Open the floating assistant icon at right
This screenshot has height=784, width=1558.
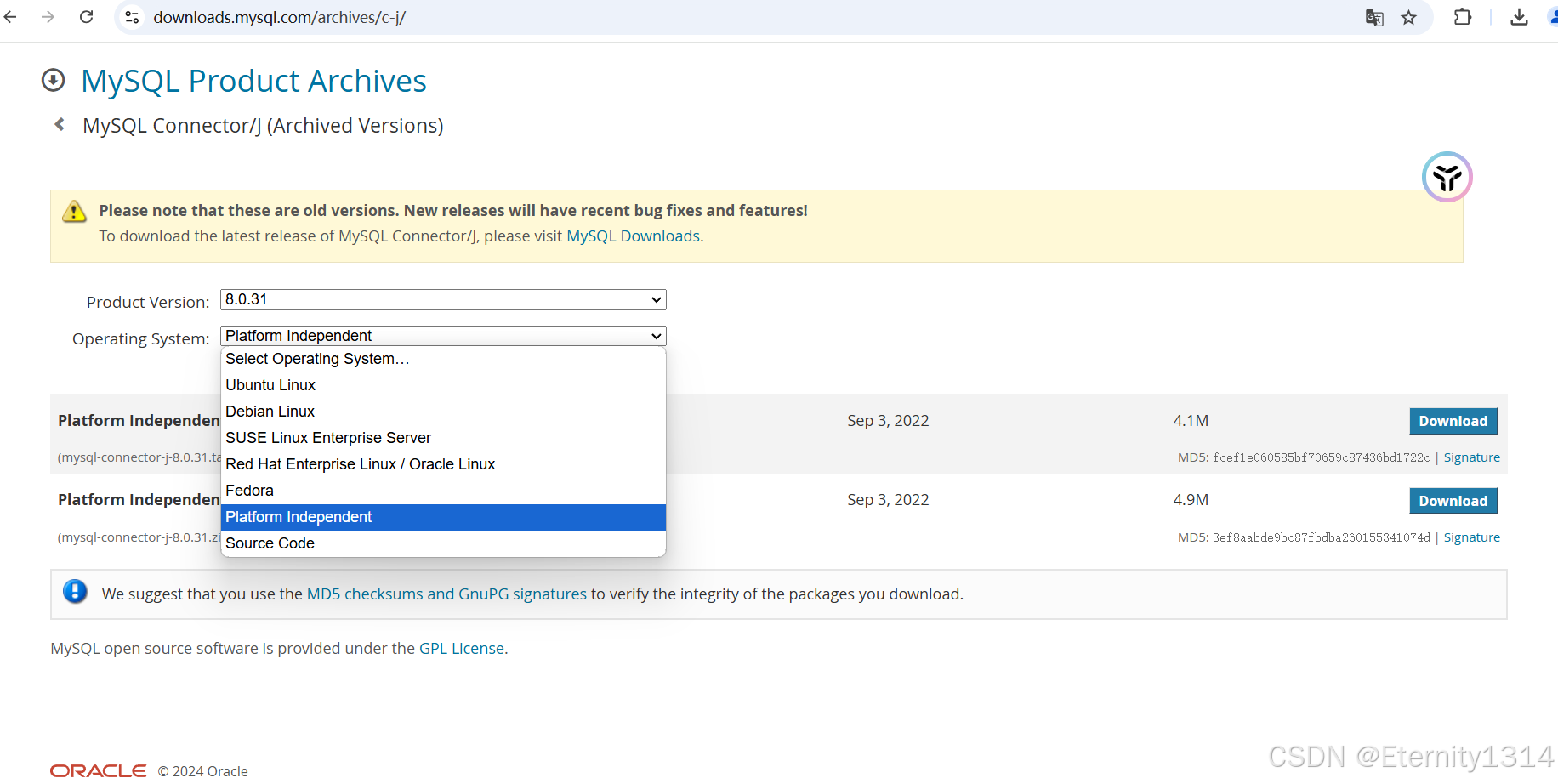[1447, 177]
